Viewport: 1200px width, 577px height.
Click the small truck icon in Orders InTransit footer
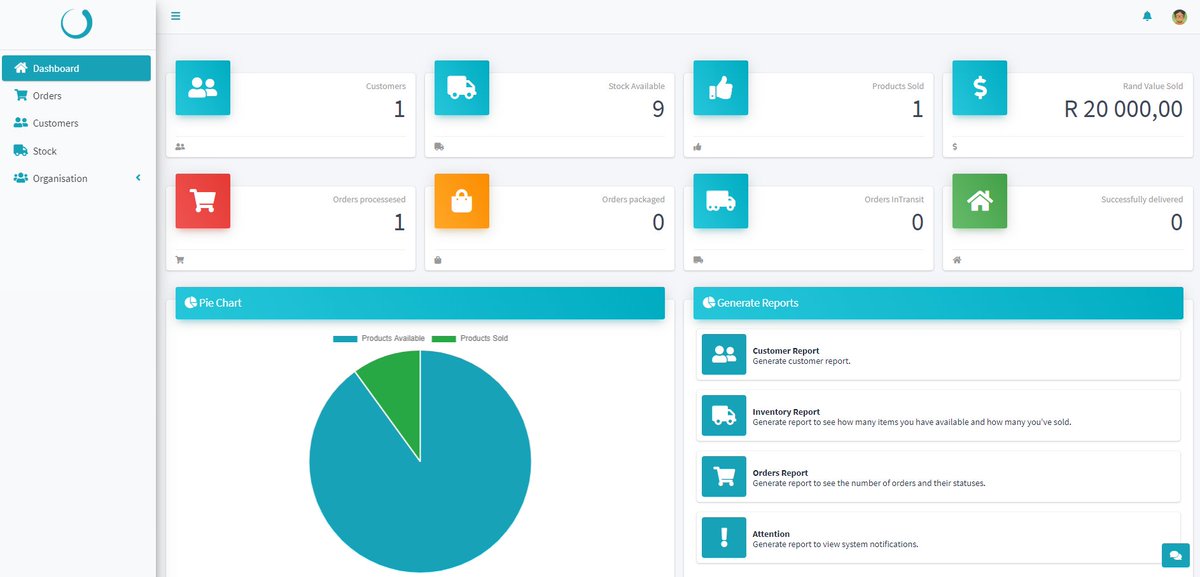point(698,260)
